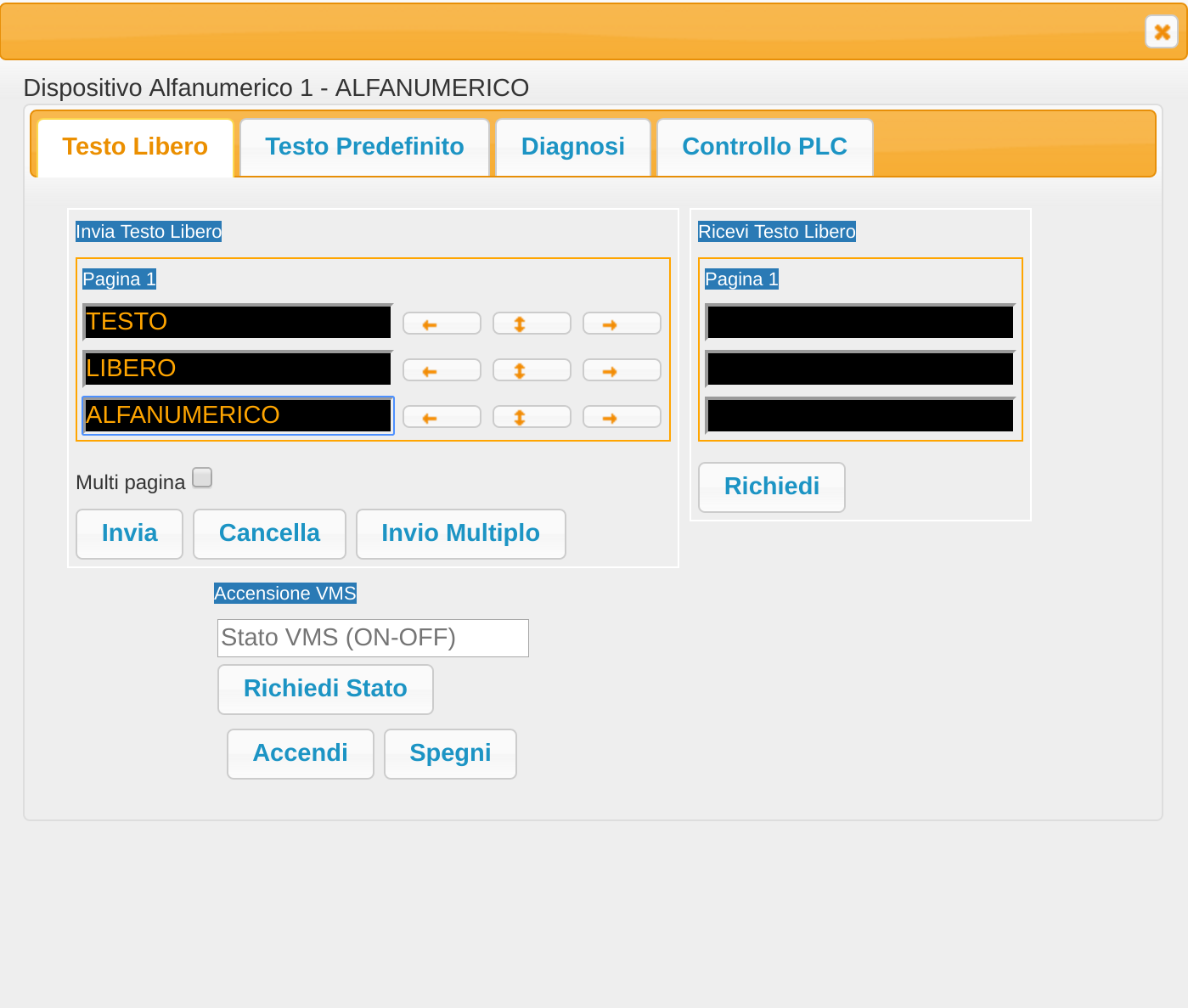Turn on VMS with Accendi
Screen dimensions: 1188x1008
coord(300,754)
